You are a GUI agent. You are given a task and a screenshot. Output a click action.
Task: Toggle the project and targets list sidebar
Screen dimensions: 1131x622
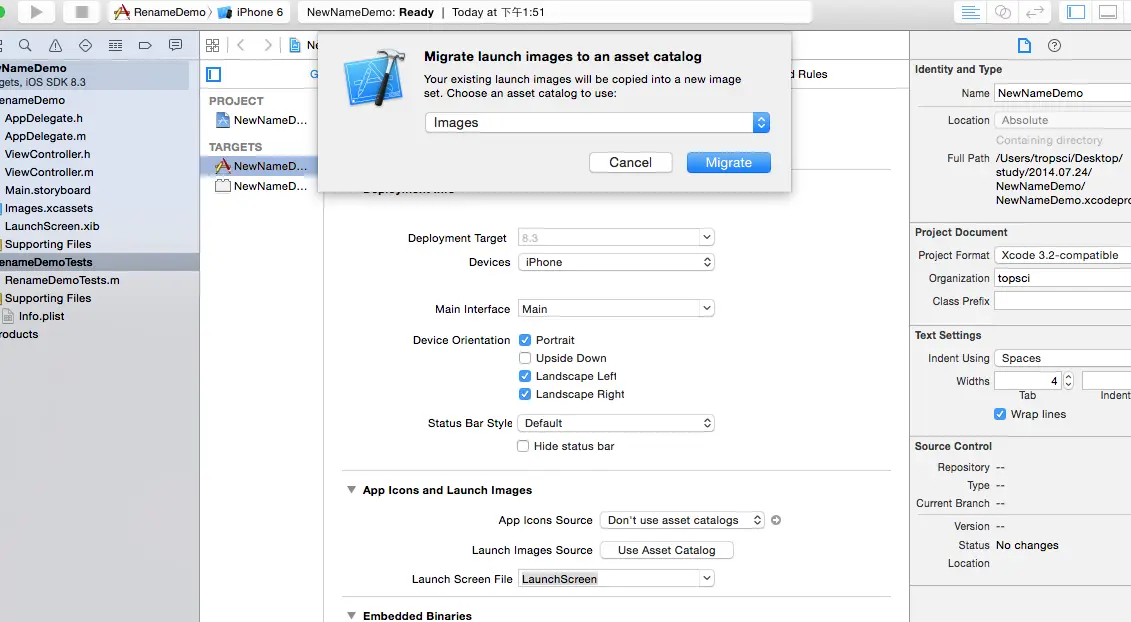[x=214, y=74]
